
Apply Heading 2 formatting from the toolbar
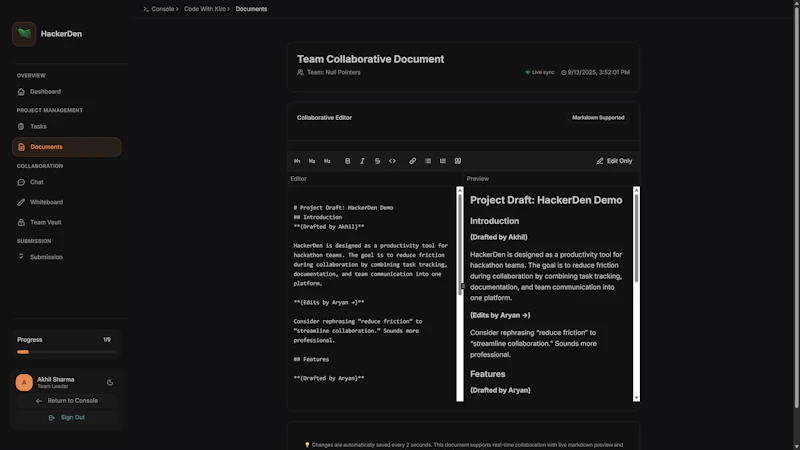[x=312, y=161]
